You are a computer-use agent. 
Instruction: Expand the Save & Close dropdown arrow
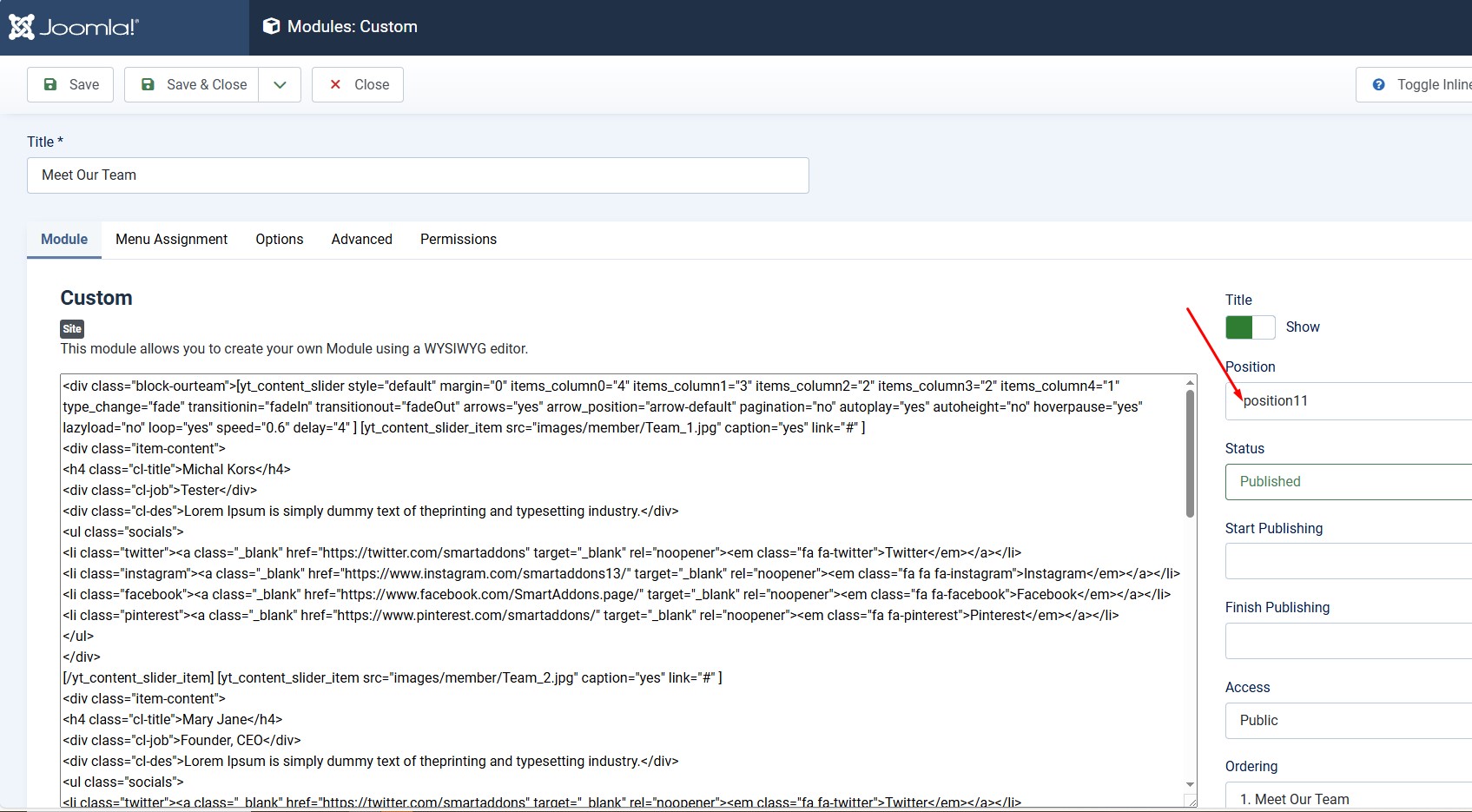[280, 84]
